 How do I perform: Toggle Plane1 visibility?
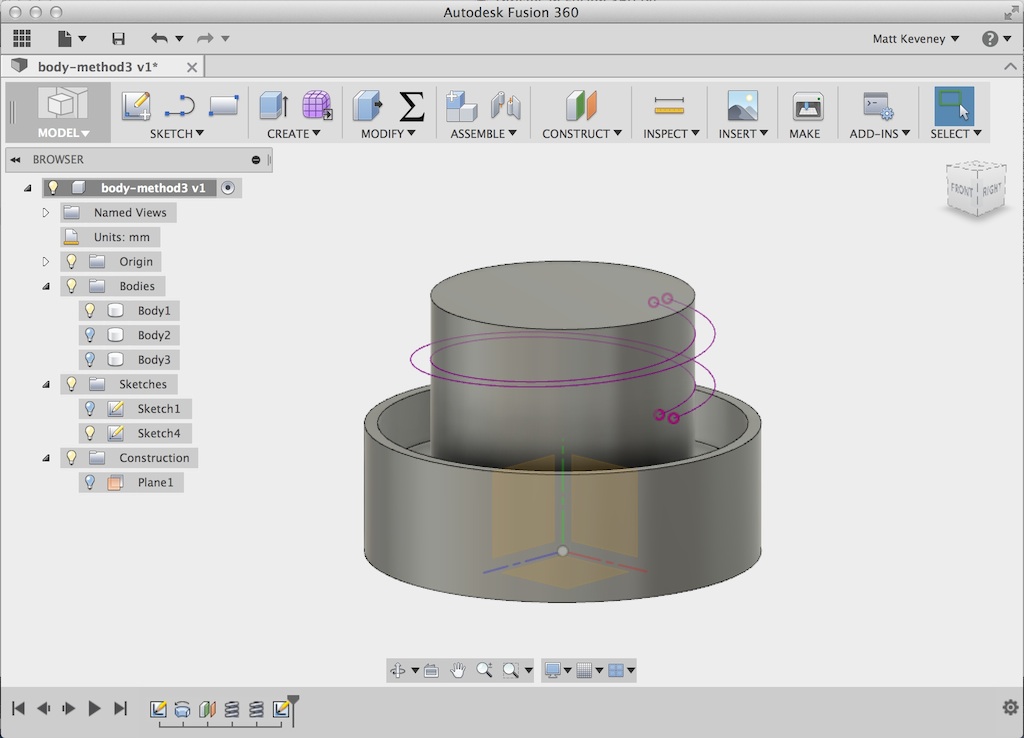click(x=90, y=482)
